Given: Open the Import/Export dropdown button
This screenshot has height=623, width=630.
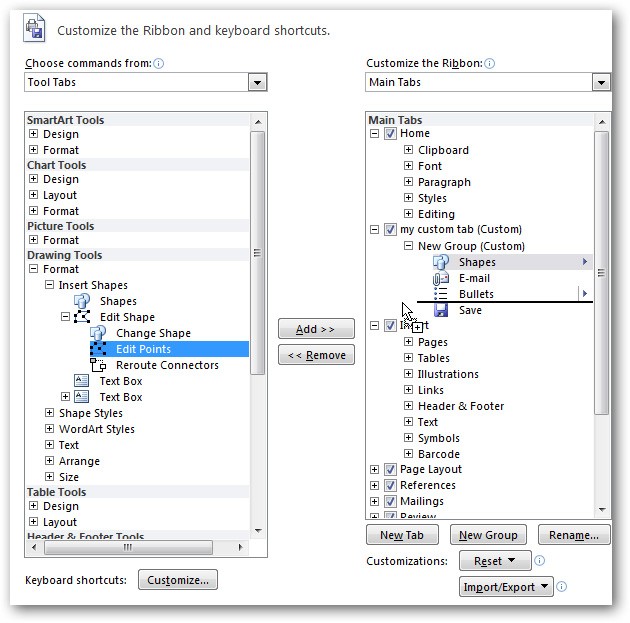Looking at the screenshot, I should [x=506, y=587].
